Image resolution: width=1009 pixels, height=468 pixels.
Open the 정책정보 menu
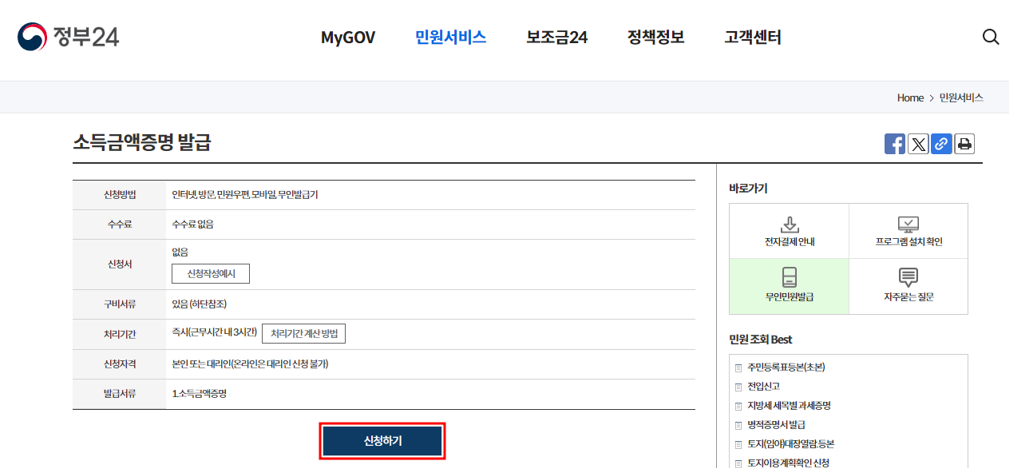656,37
